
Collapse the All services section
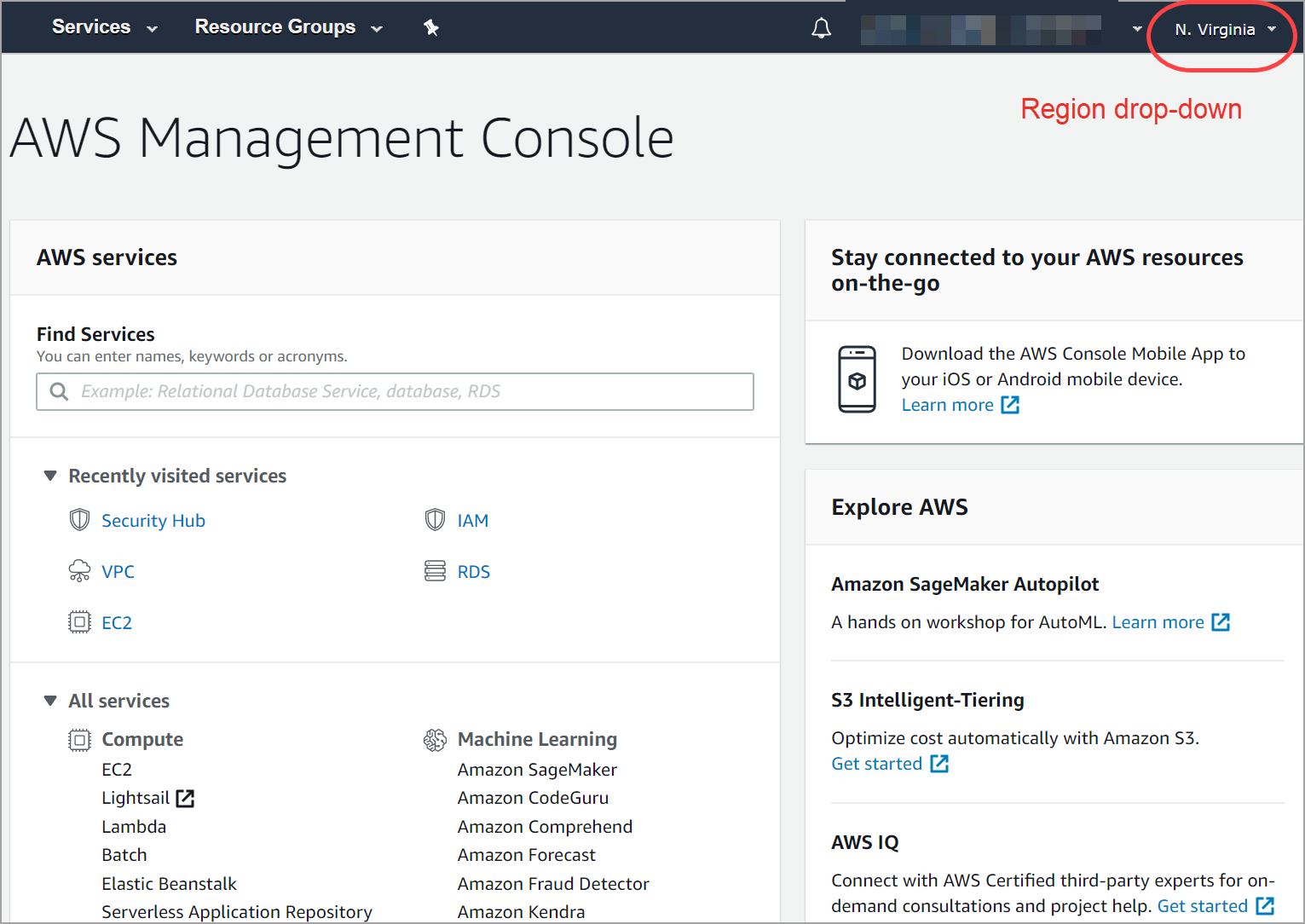click(x=50, y=701)
